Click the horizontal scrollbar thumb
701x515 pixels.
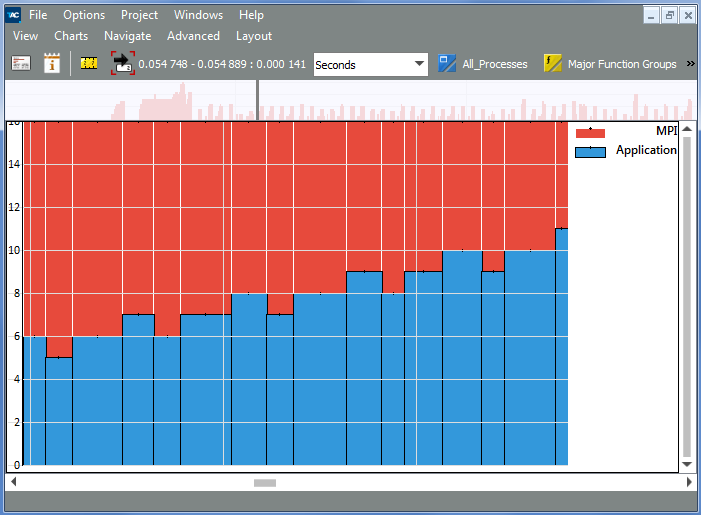click(264, 482)
